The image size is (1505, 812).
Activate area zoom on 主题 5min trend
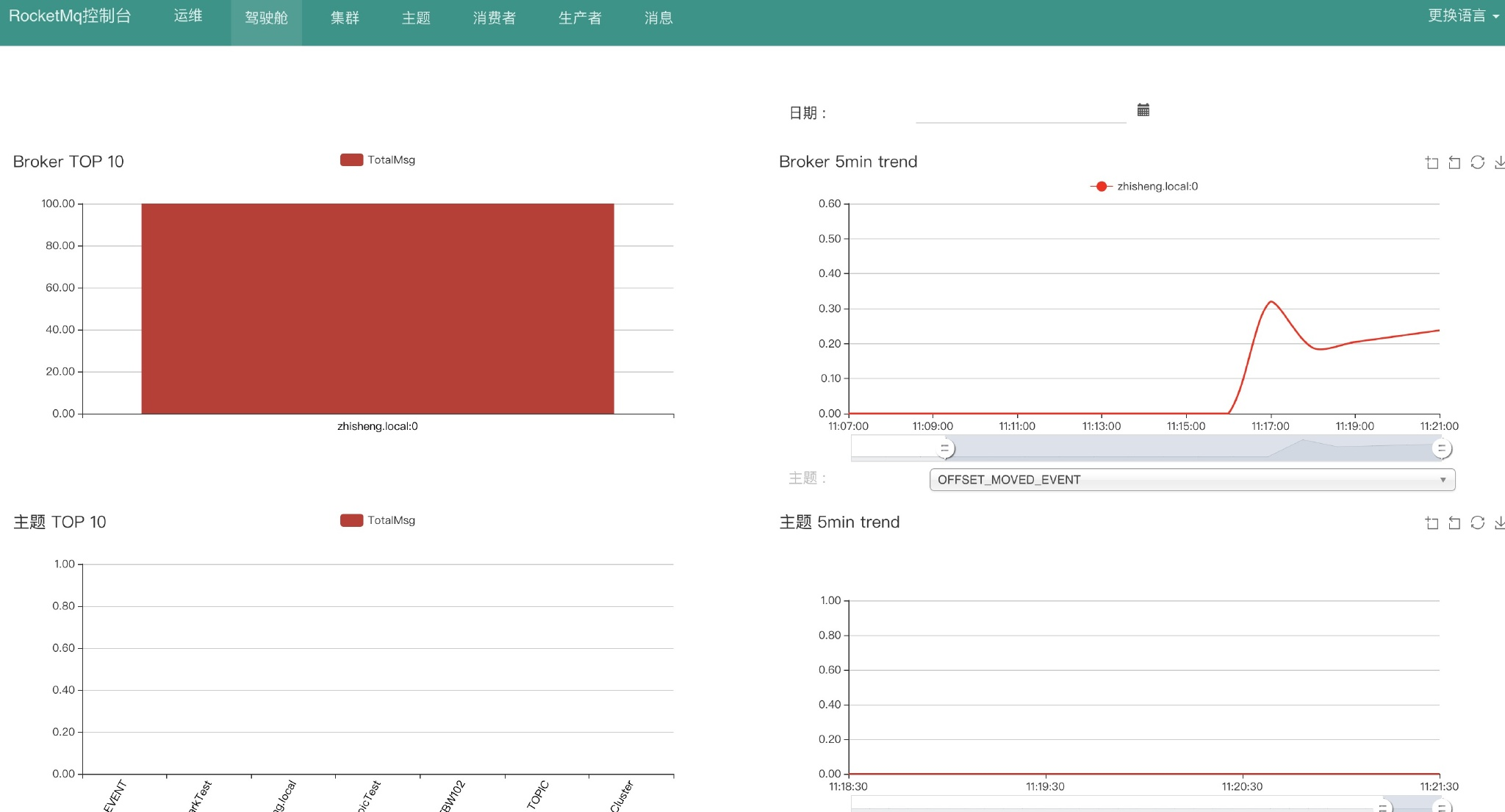pos(1432,522)
